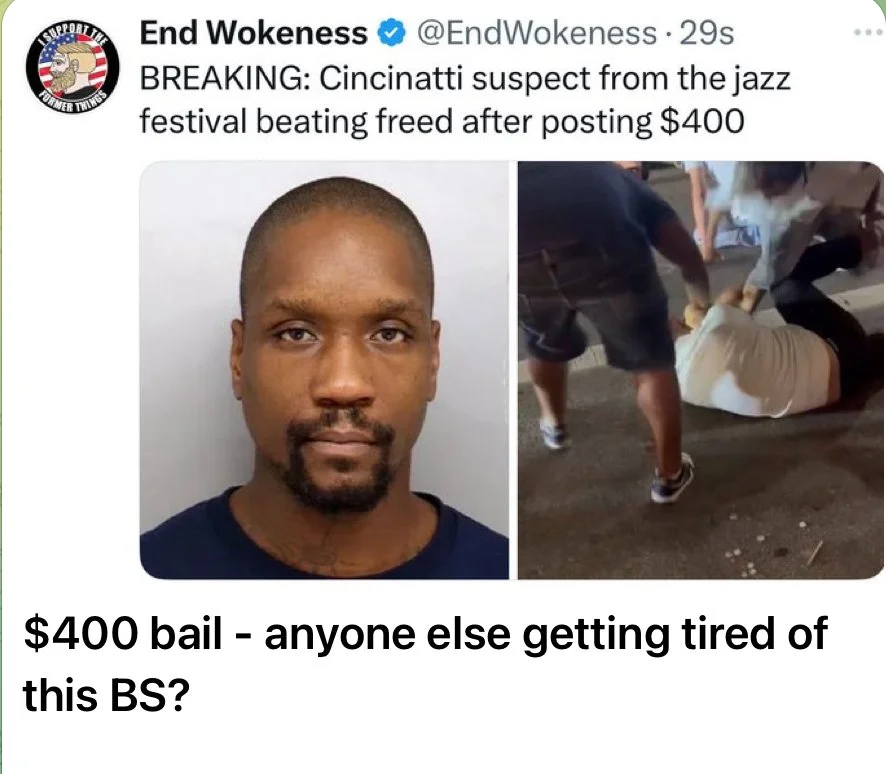The image size is (886, 774).
Task: Click the 'this BS?' caption line
Action: (106, 695)
